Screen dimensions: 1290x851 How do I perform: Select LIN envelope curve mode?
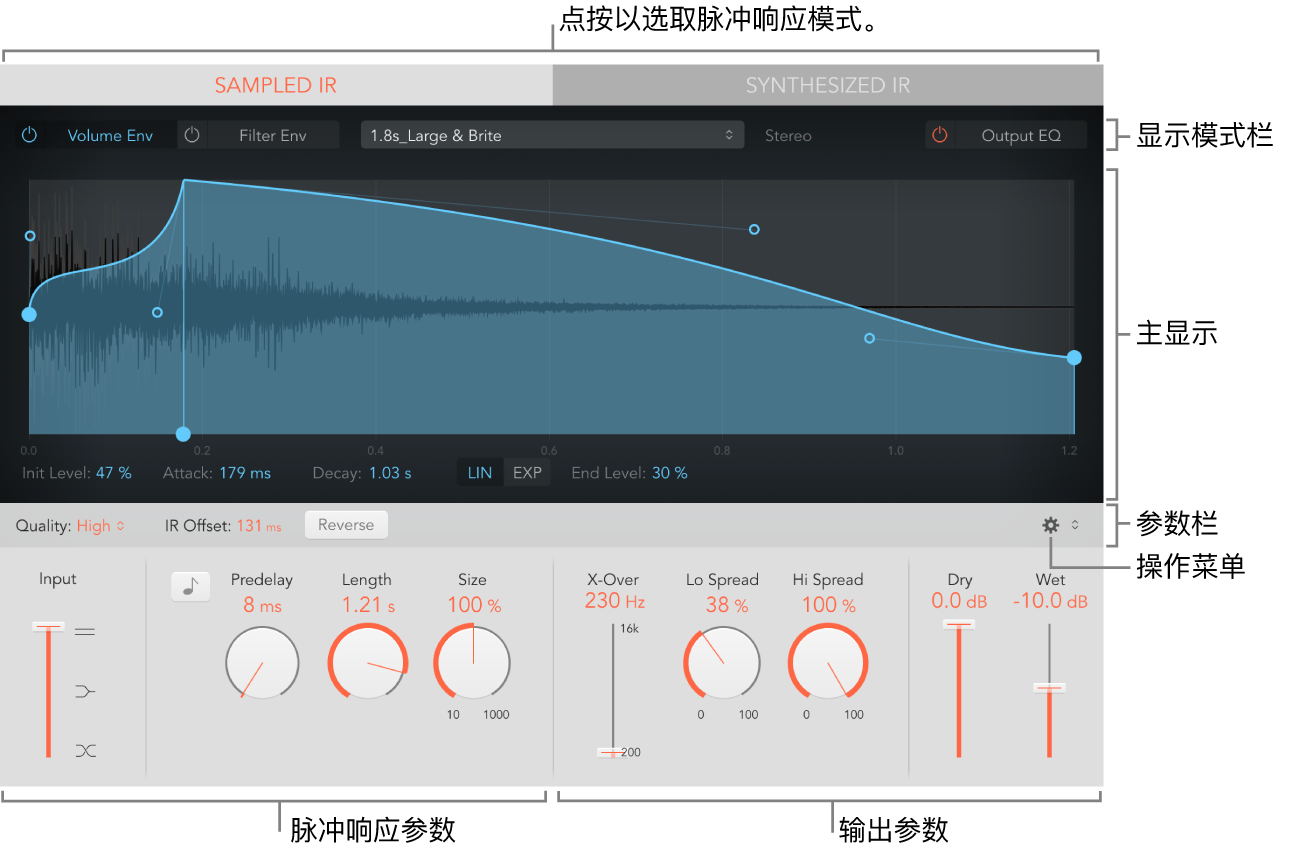pos(479,471)
